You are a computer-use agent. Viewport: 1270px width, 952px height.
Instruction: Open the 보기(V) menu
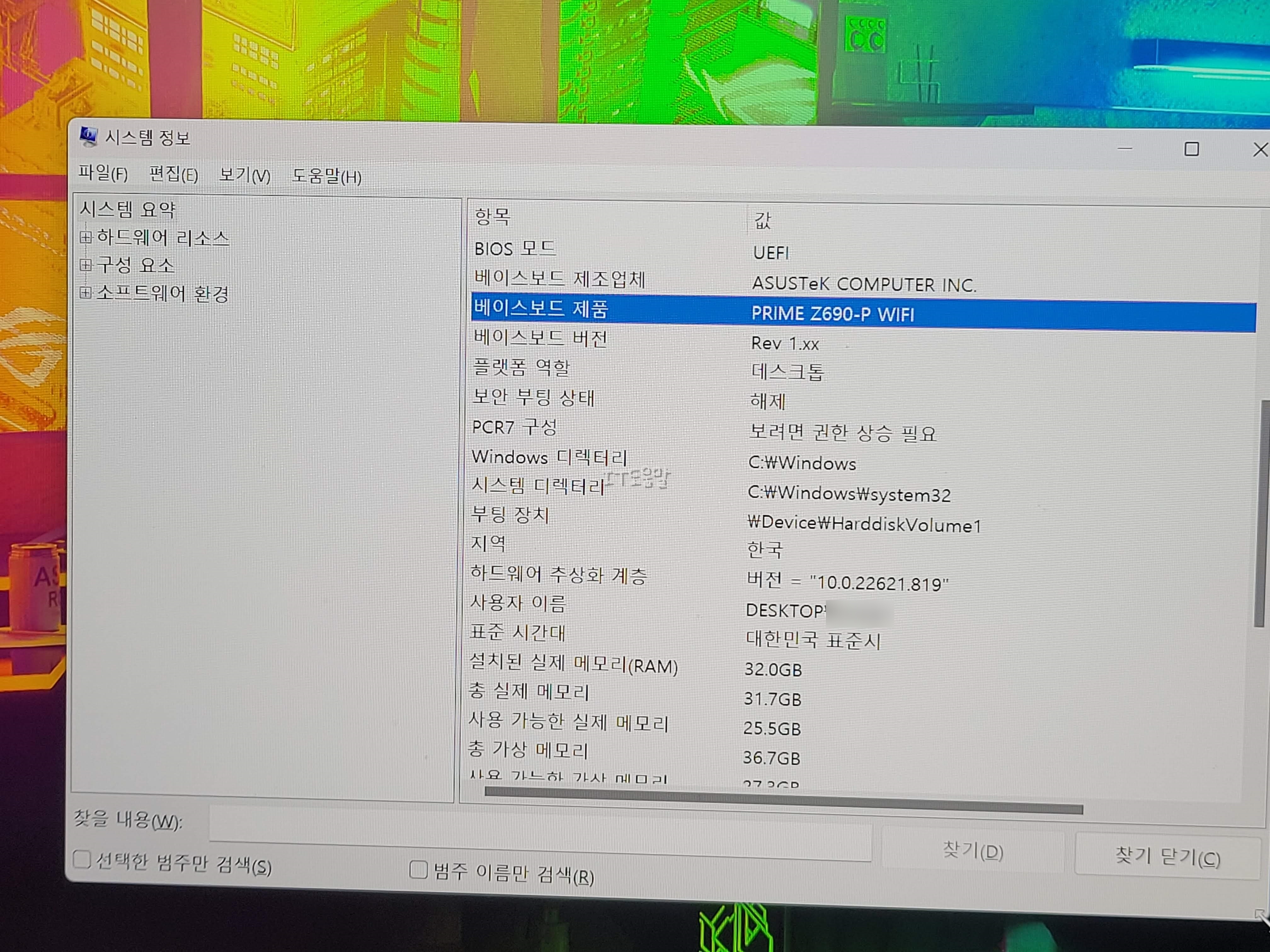pyautogui.click(x=245, y=175)
